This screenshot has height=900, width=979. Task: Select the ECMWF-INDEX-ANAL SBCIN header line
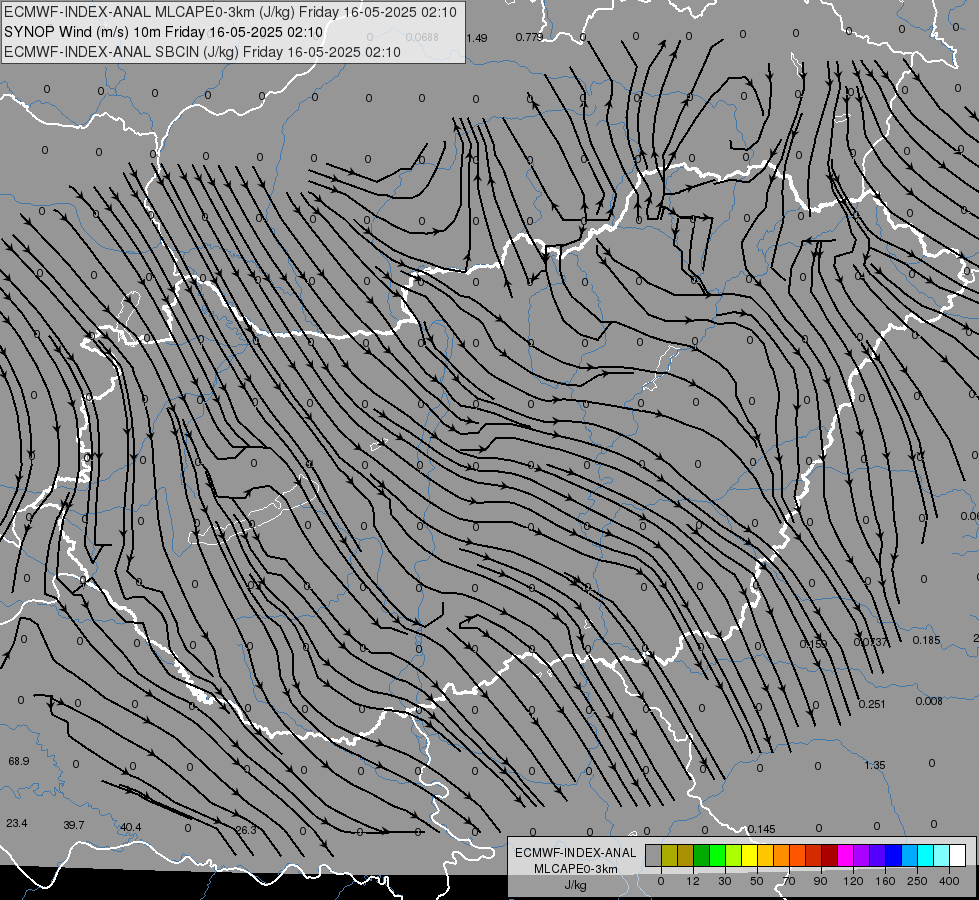click(x=202, y=52)
